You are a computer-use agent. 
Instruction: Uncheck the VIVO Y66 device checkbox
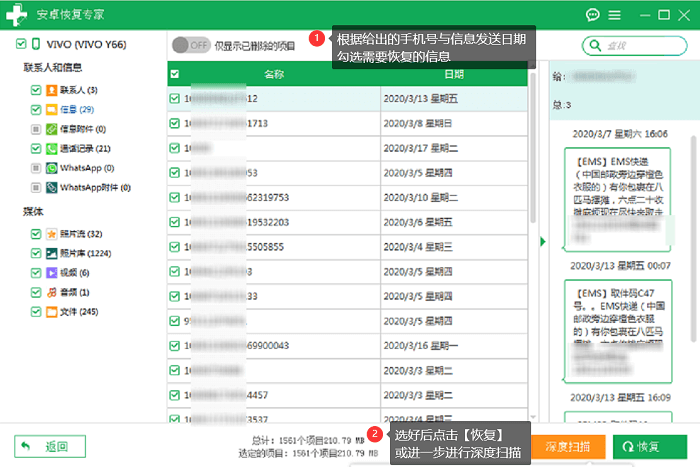(21, 44)
